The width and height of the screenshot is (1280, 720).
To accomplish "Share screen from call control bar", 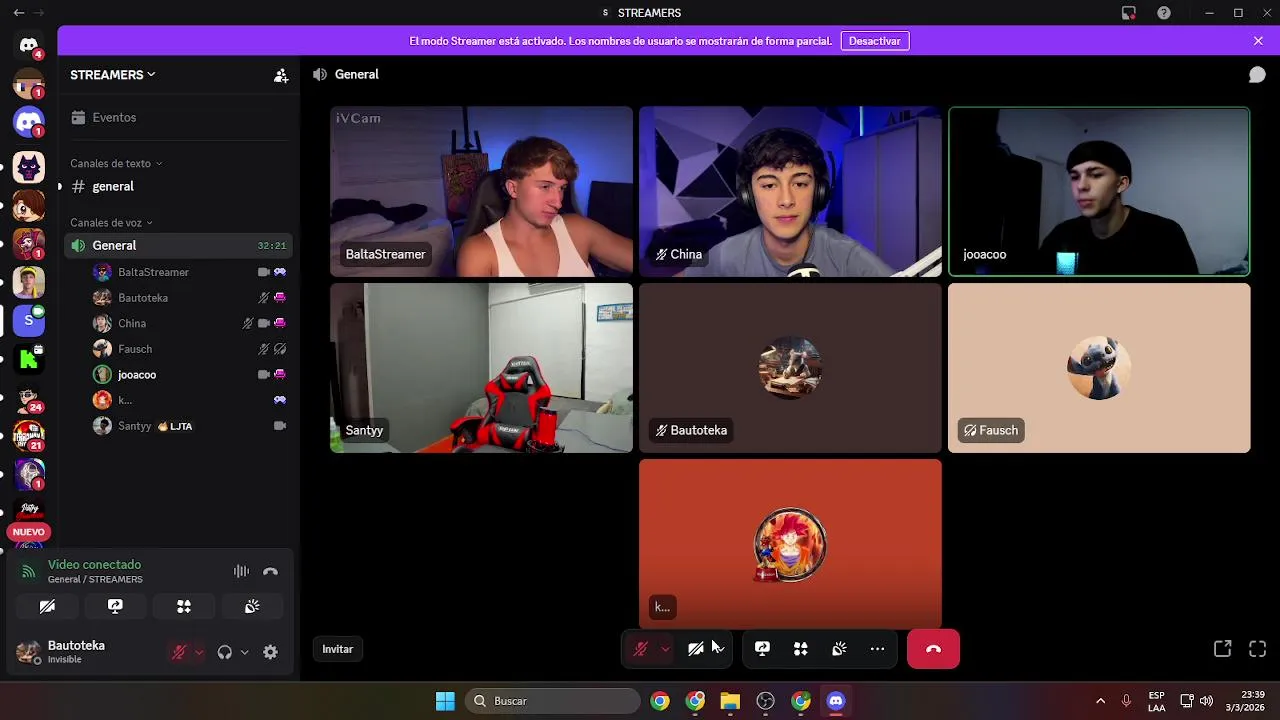I will (x=762, y=649).
